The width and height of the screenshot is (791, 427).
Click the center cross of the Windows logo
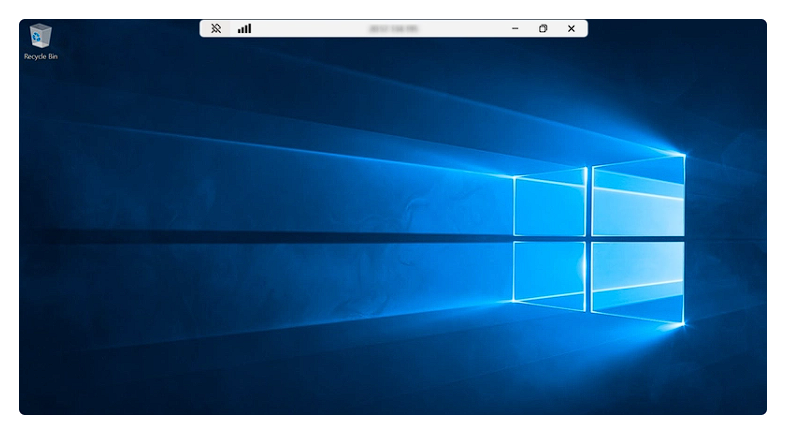point(589,238)
